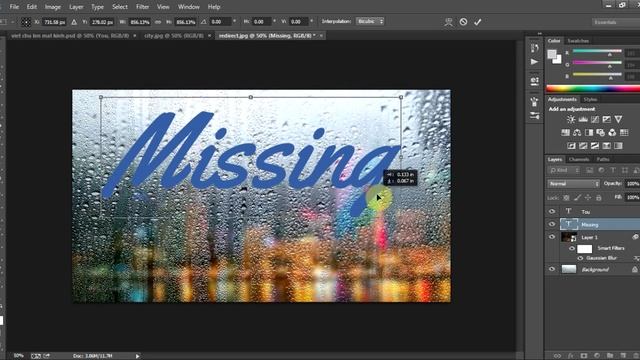
Task: Add a Channel Mixer adjustment
Action: (x=612, y=133)
